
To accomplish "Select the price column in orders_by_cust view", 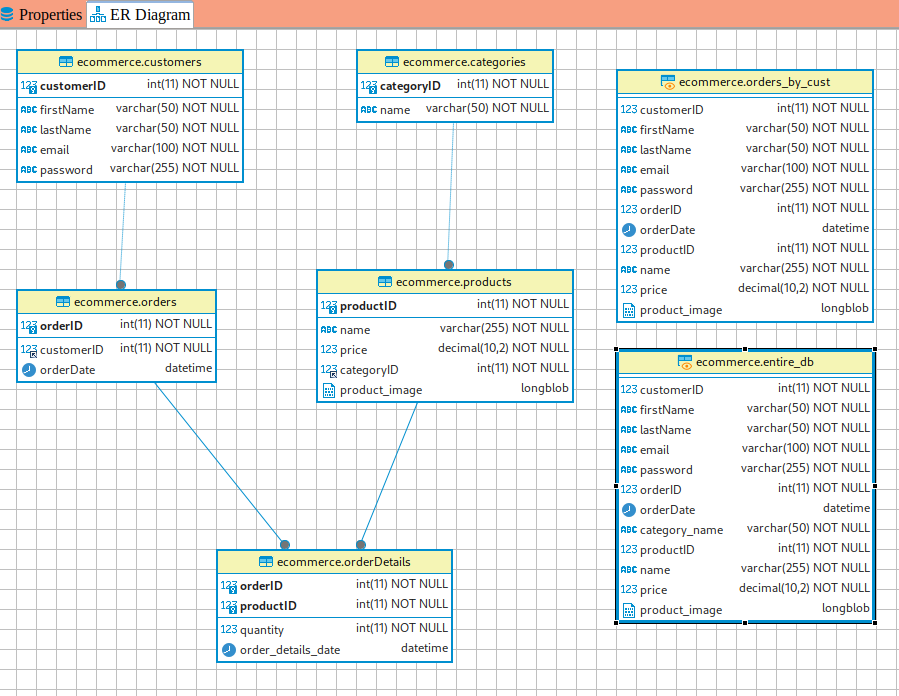I will click(x=653, y=290).
